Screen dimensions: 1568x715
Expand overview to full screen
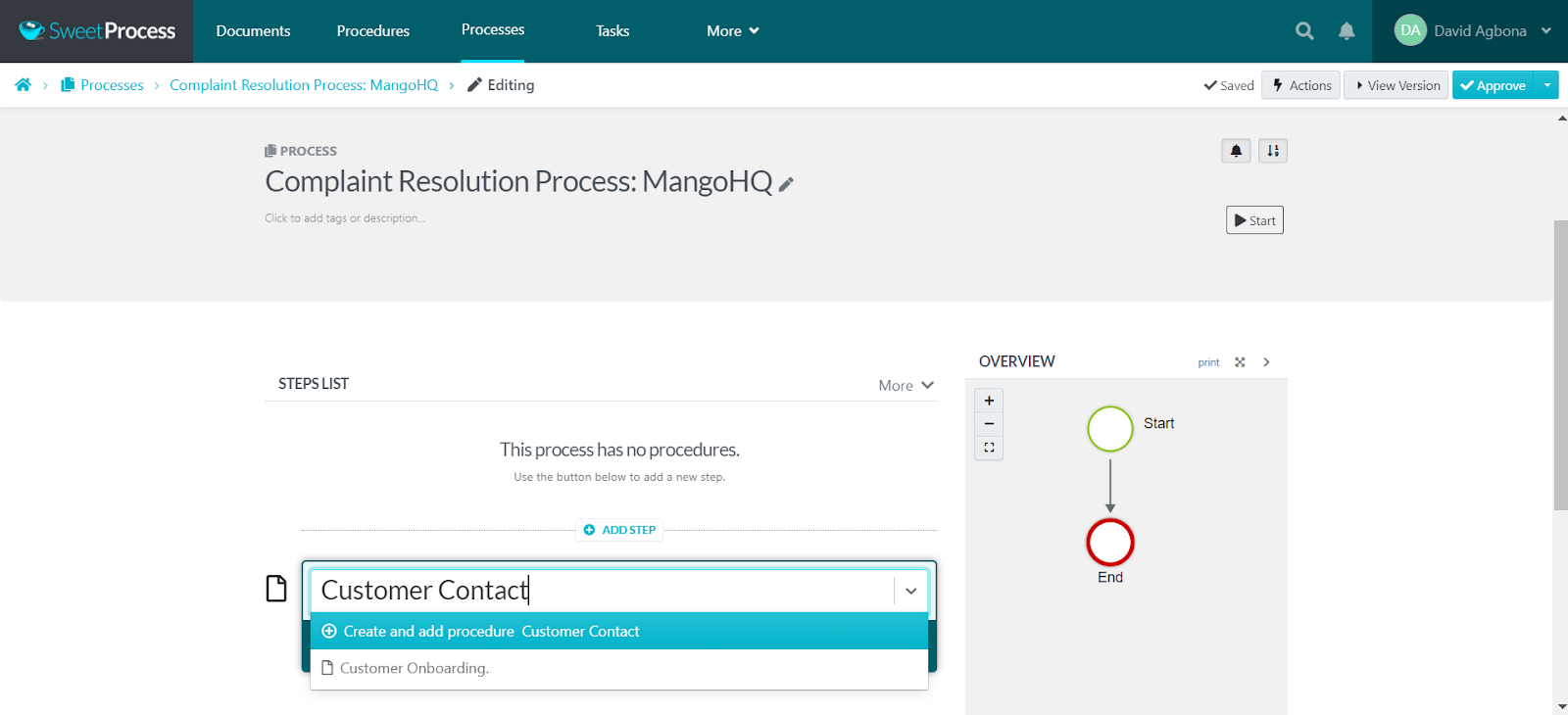coord(1240,362)
